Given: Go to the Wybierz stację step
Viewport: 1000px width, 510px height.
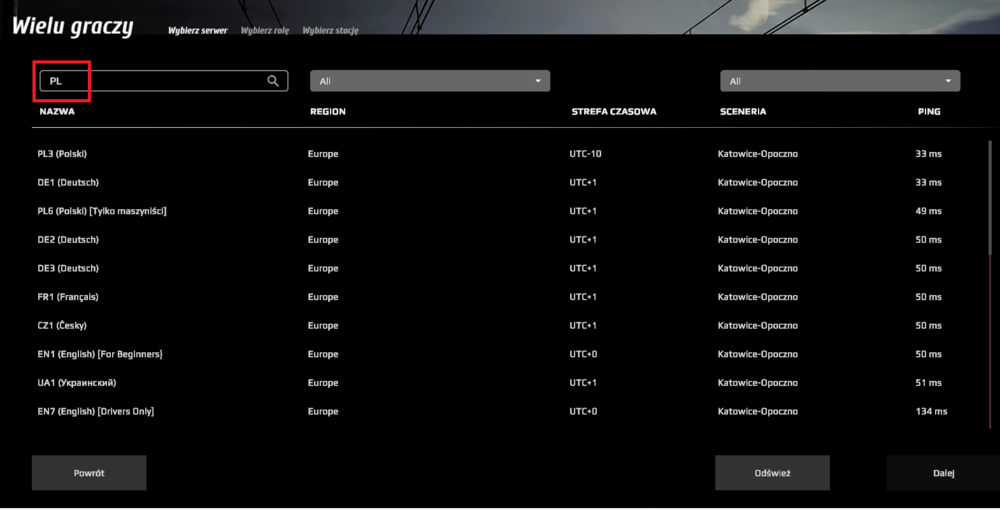Looking at the screenshot, I should (330, 31).
